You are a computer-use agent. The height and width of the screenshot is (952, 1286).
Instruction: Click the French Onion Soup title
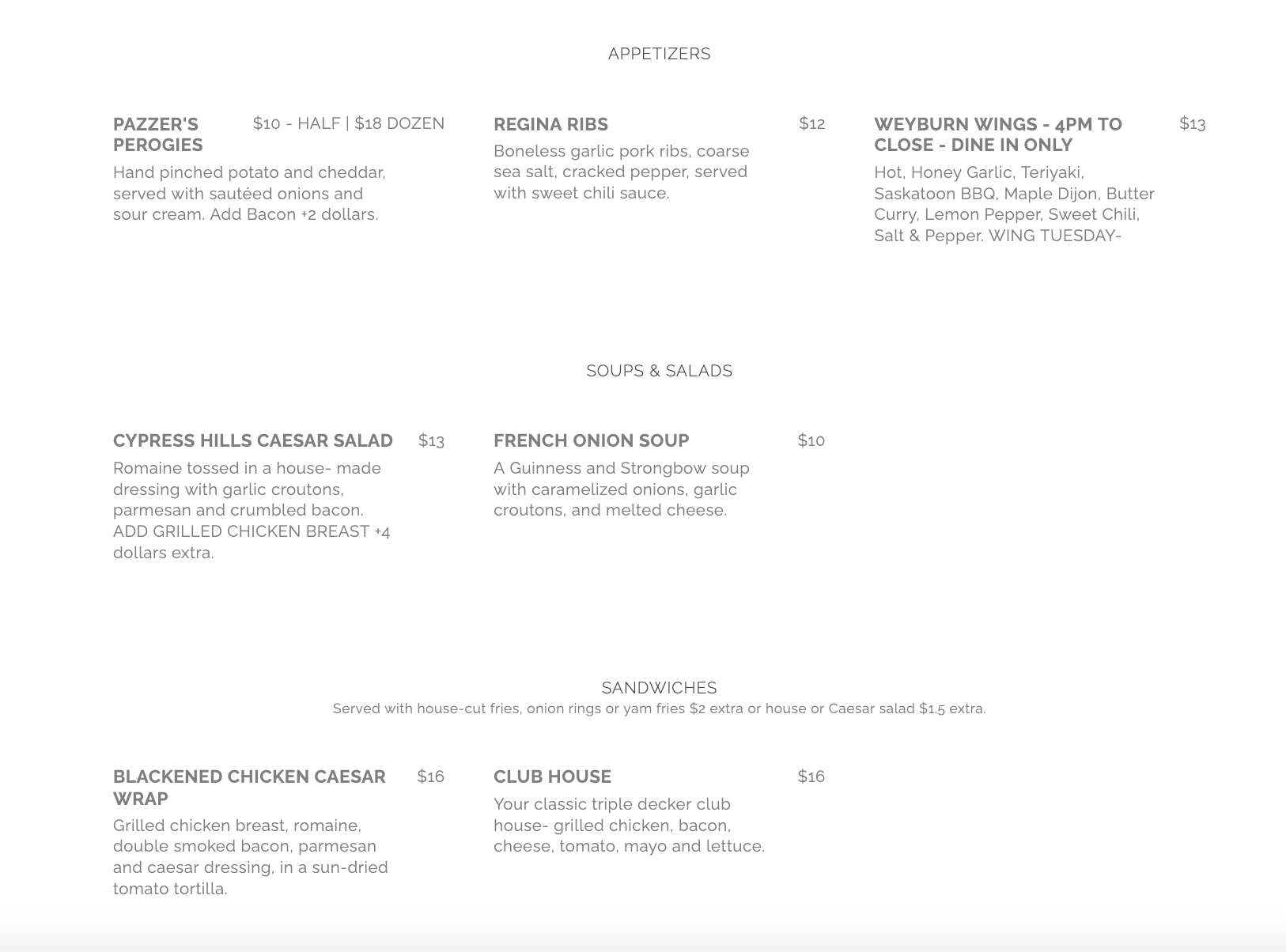(591, 440)
